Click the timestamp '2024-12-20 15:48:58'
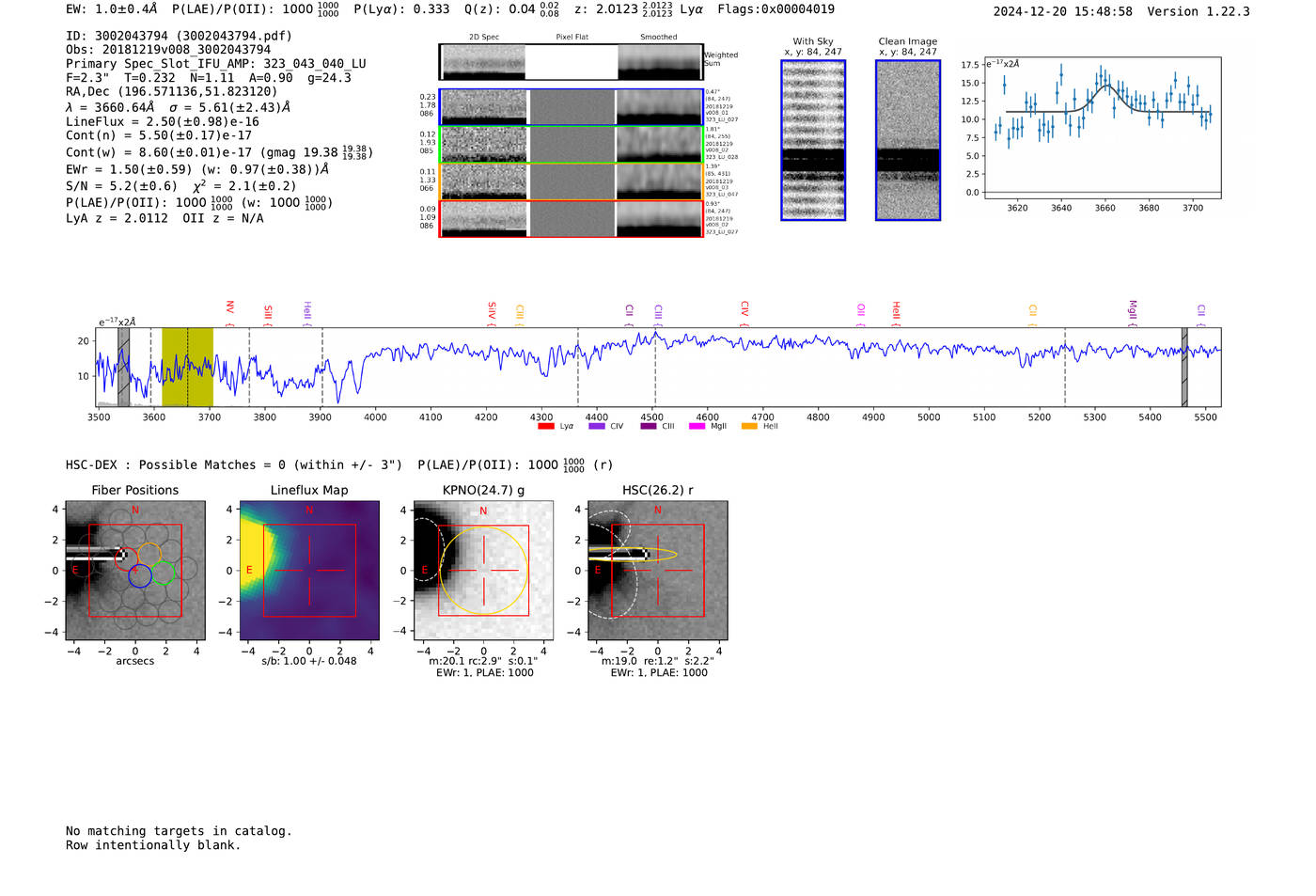 tap(1062, 12)
